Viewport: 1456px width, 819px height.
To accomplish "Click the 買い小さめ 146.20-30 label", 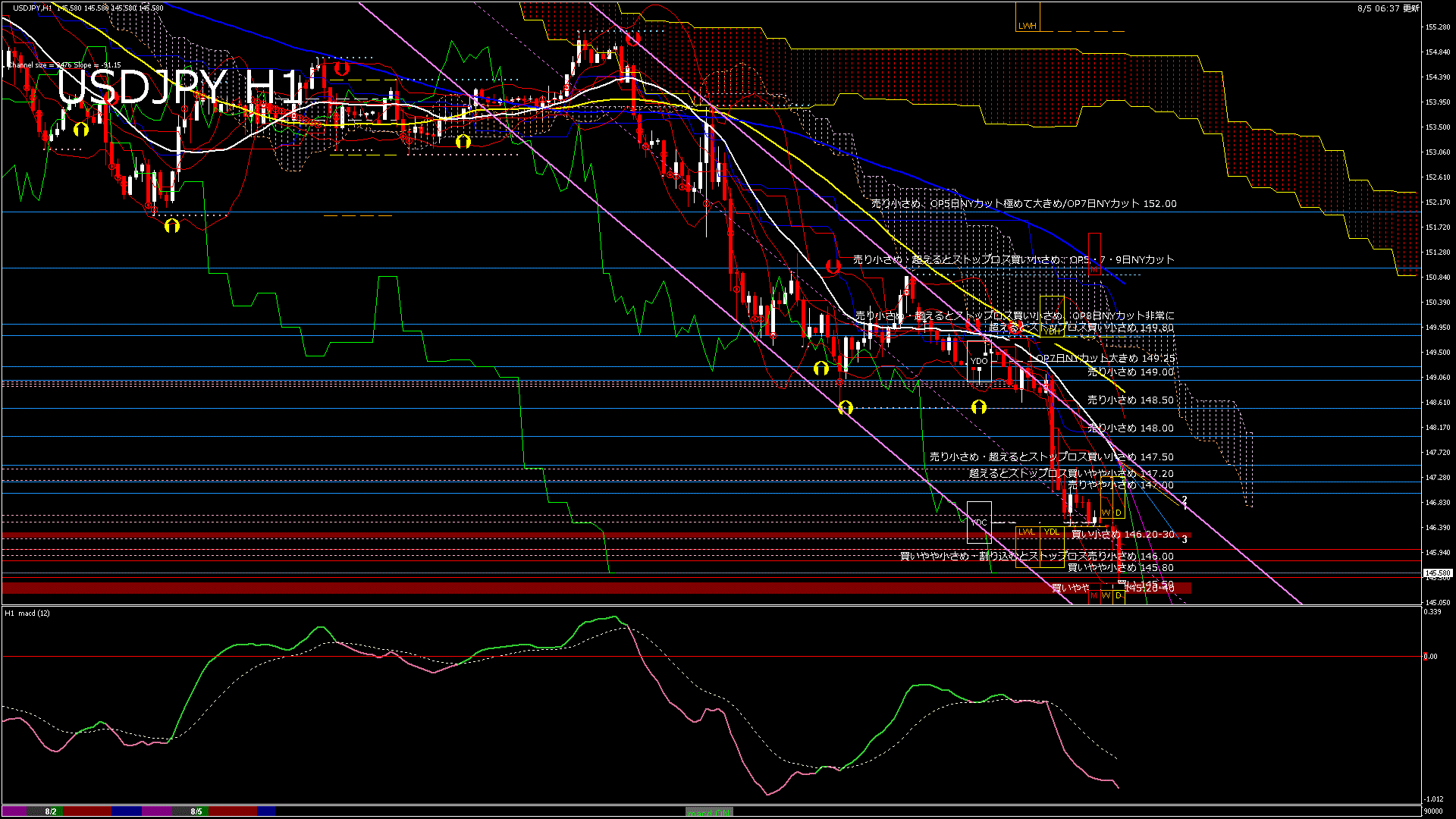I will (x=1122, y=535).
